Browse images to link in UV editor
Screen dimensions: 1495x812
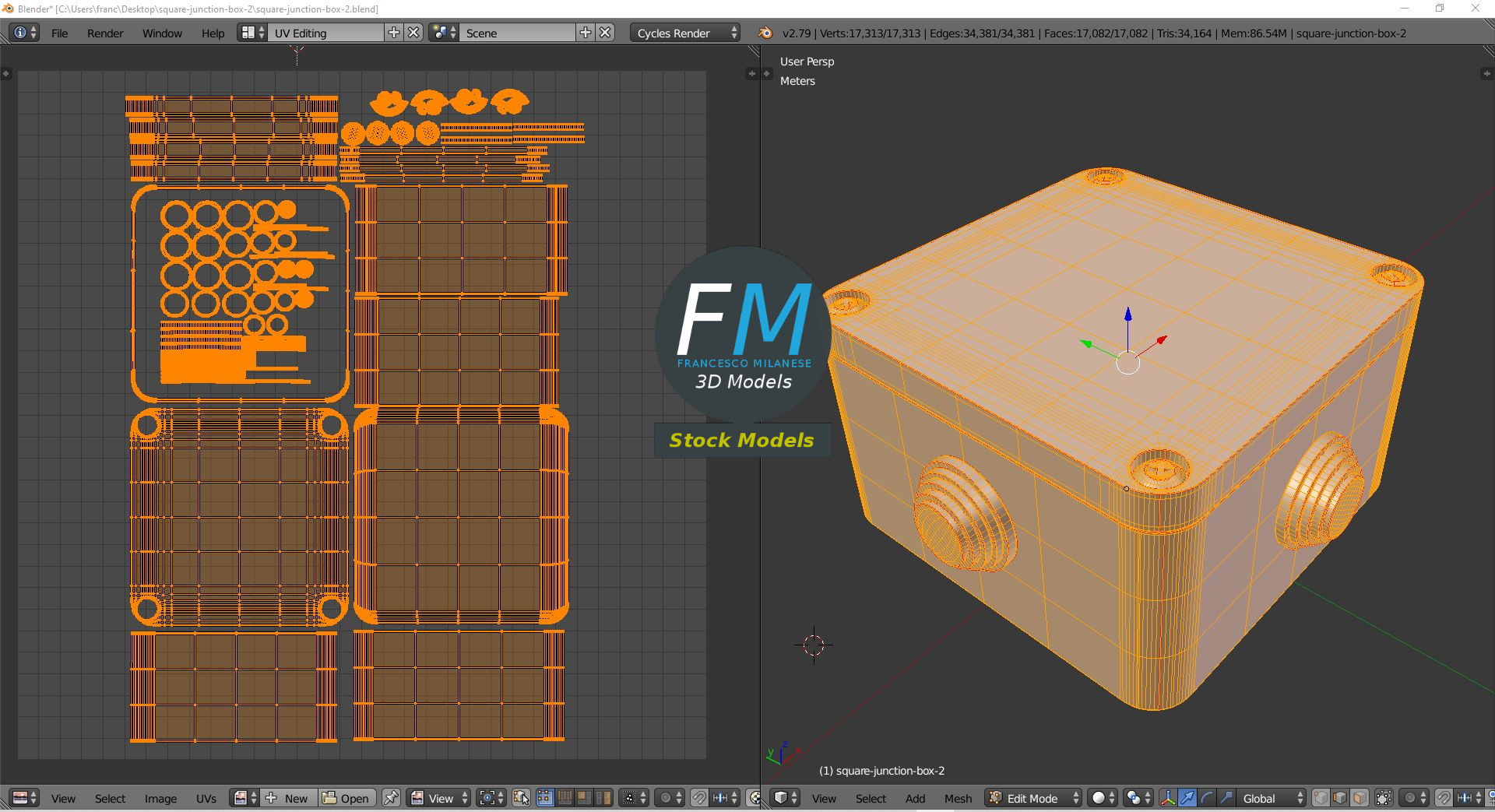(x=245, y=798)
